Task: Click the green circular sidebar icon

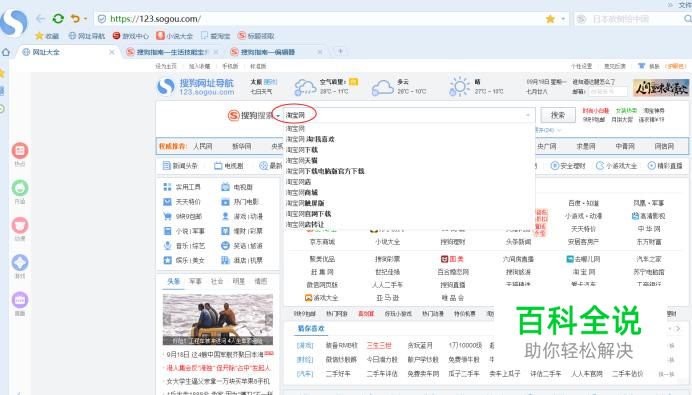Action: [x=20, y=188]
